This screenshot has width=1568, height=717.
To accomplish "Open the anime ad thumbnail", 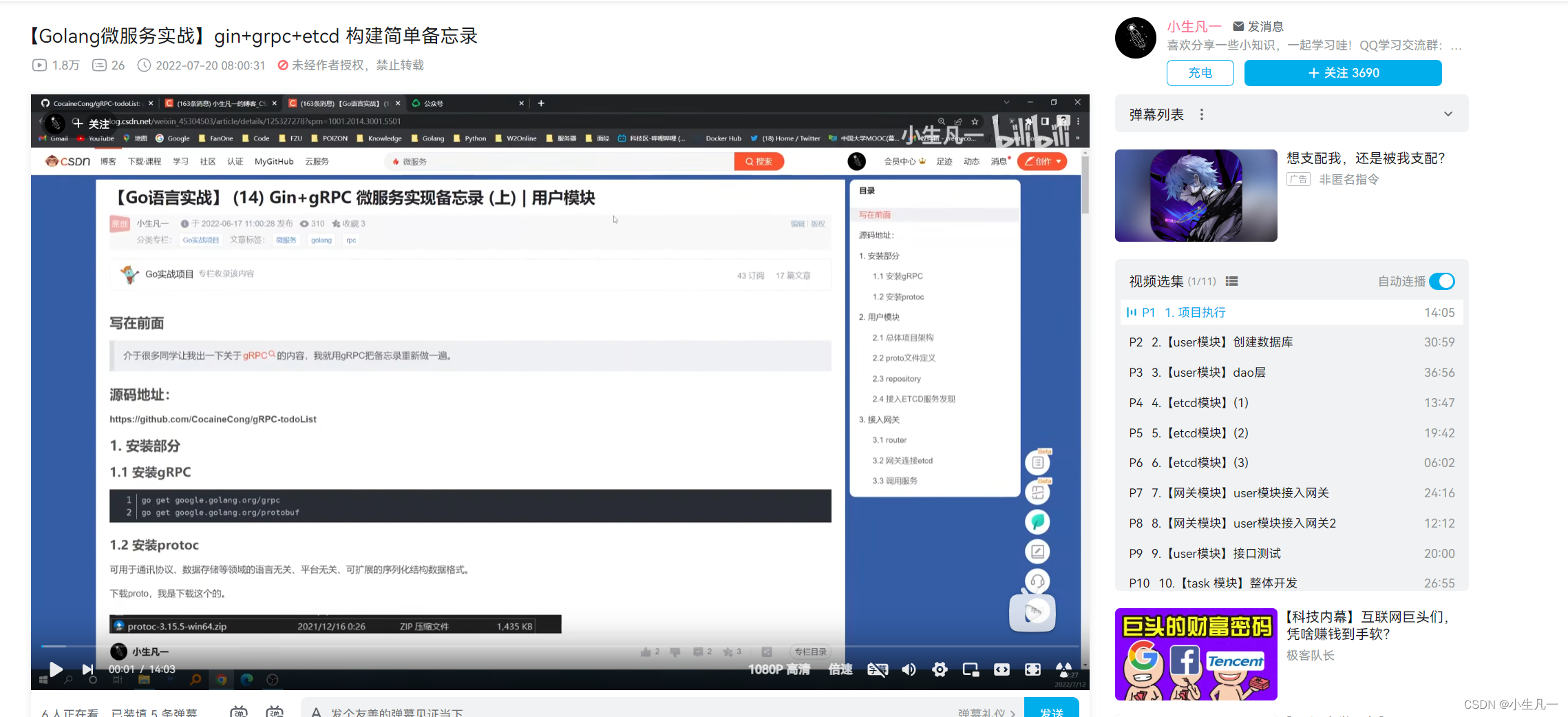I will tap(1196, 196).
